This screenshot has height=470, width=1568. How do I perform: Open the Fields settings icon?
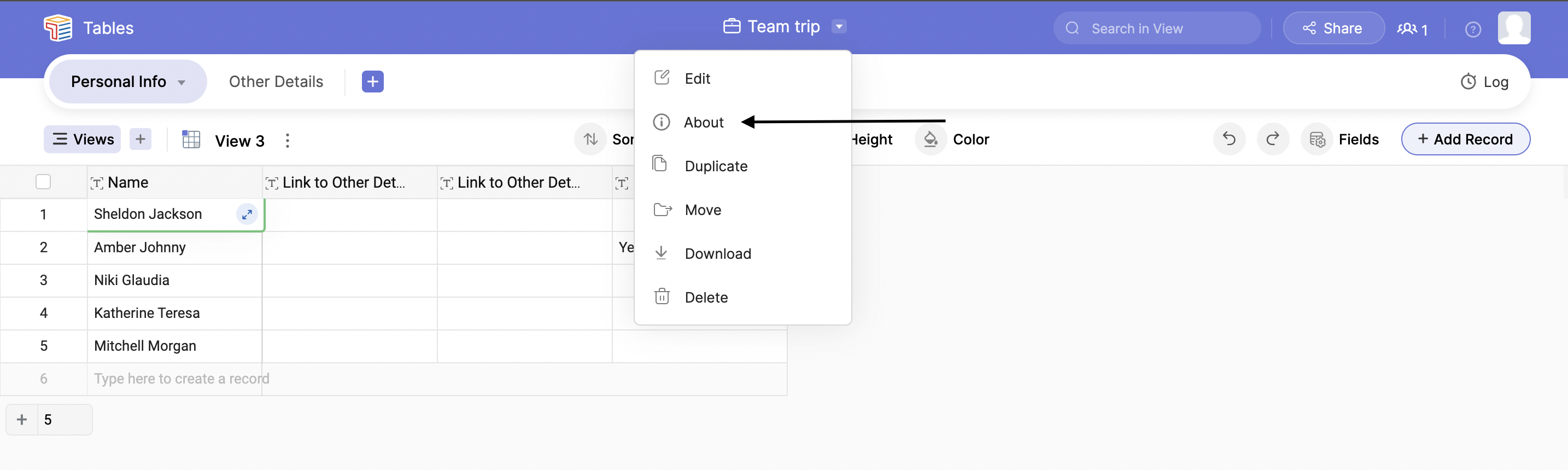1317,140
